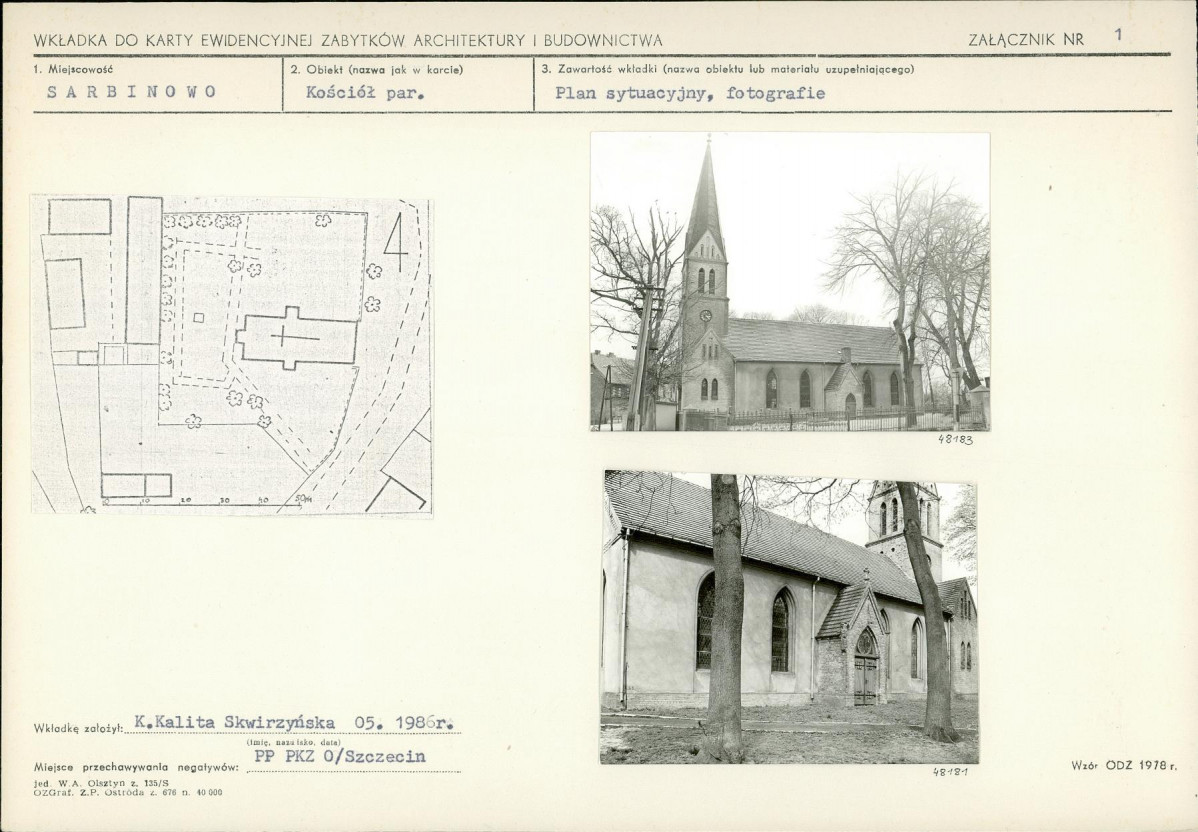Select the SARBINOWO locality field

131,92
